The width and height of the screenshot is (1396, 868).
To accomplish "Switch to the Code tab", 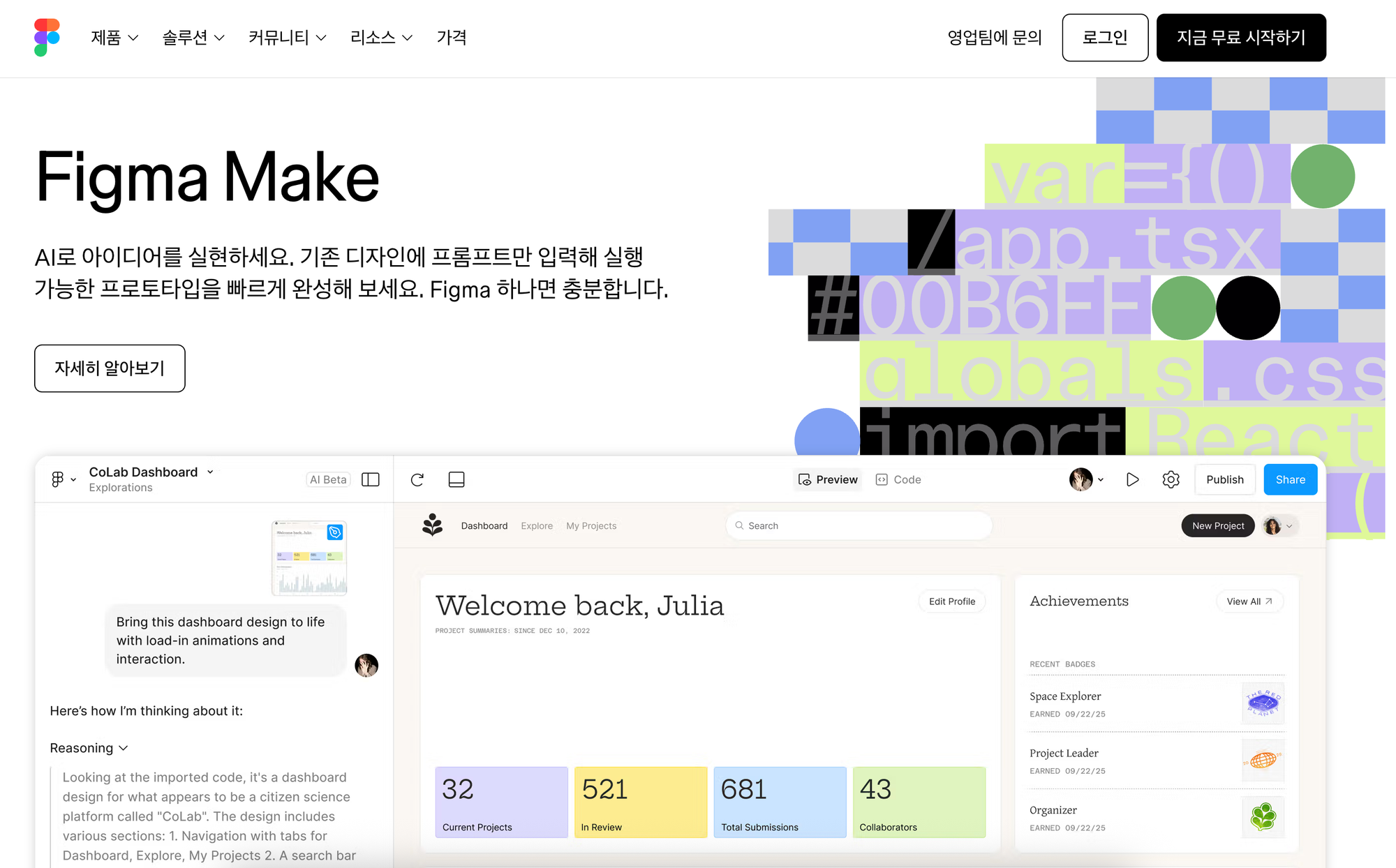I will coord(898,479).
